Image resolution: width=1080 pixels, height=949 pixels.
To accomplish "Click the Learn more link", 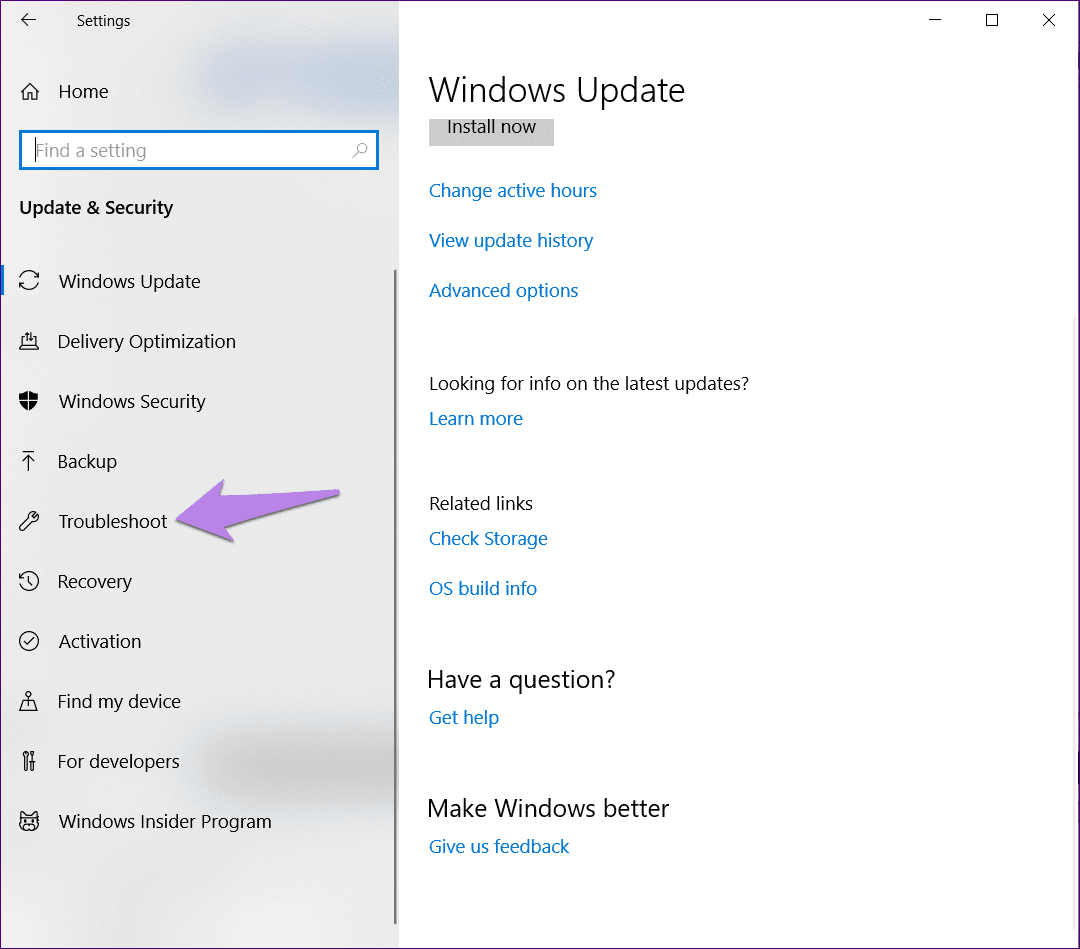I will [x=475, y=419].
